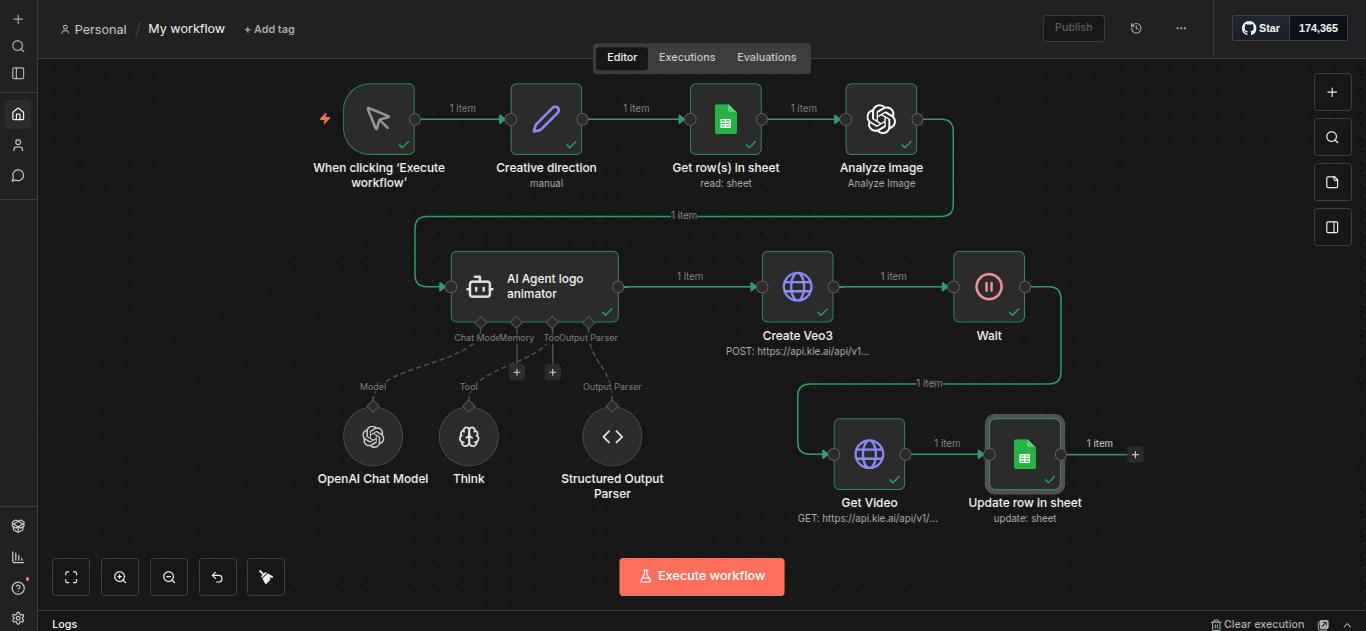Open the Think tool sub-node
This screenshot has height=631, width=1366.
pos(469,437)
